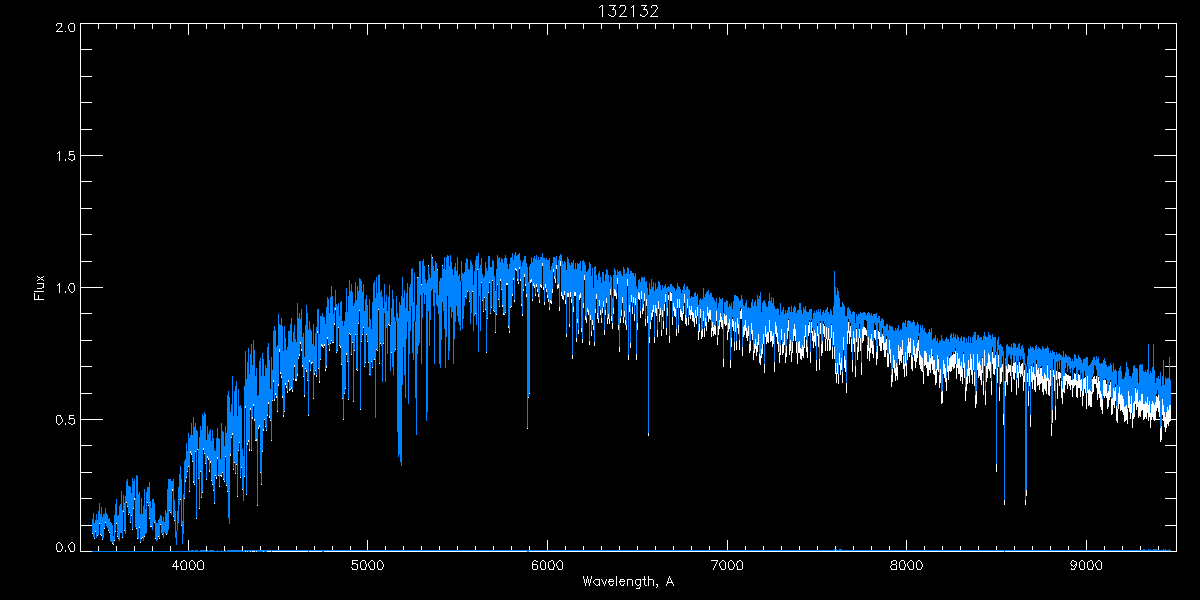
Task: Click the emission spike peak near 7600 A
Action: pyautogui.click(x=835, y=272)
